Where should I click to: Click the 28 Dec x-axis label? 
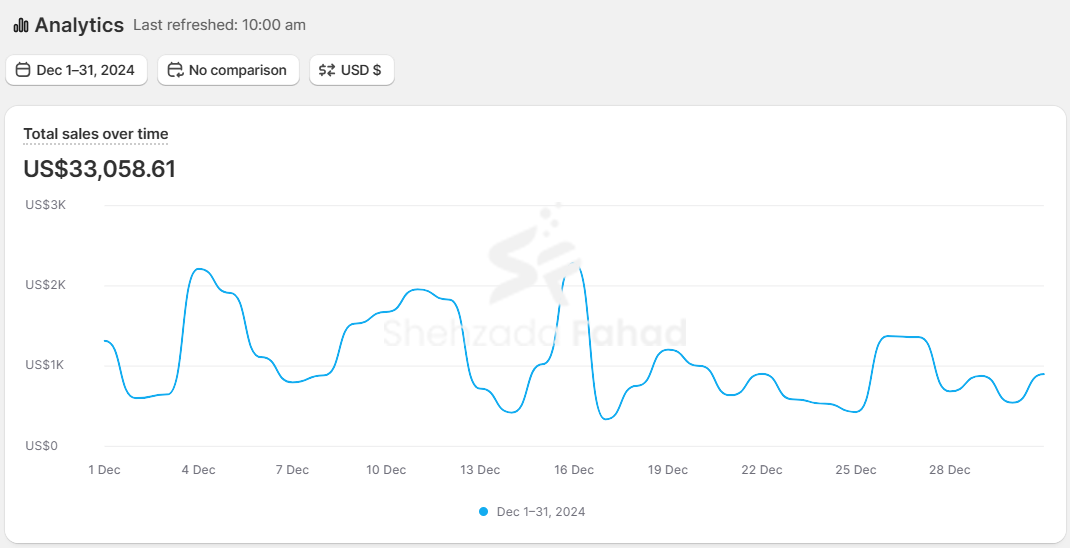[x=950, y=470]
